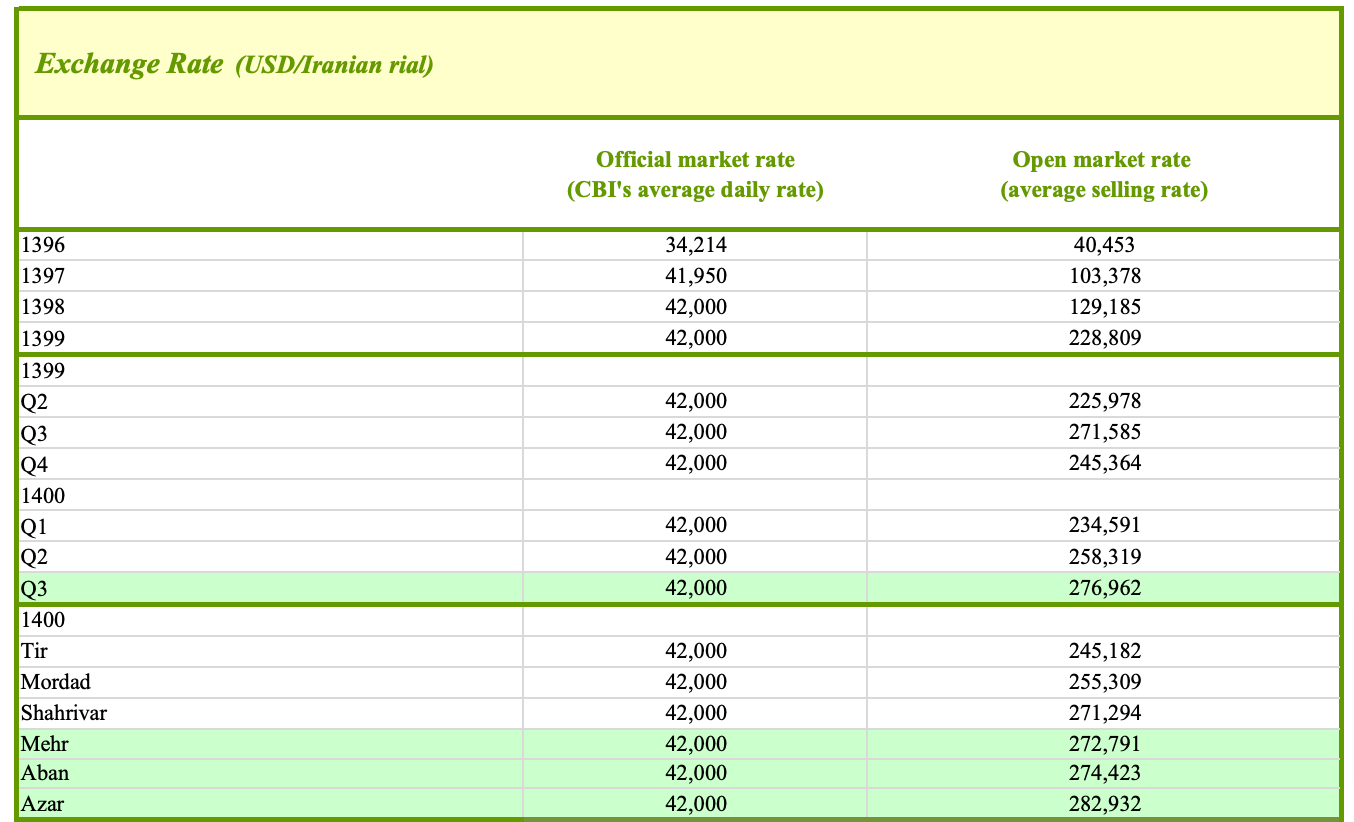
Task: Click the Mehr month label
Action: click(x=44, y=744)
